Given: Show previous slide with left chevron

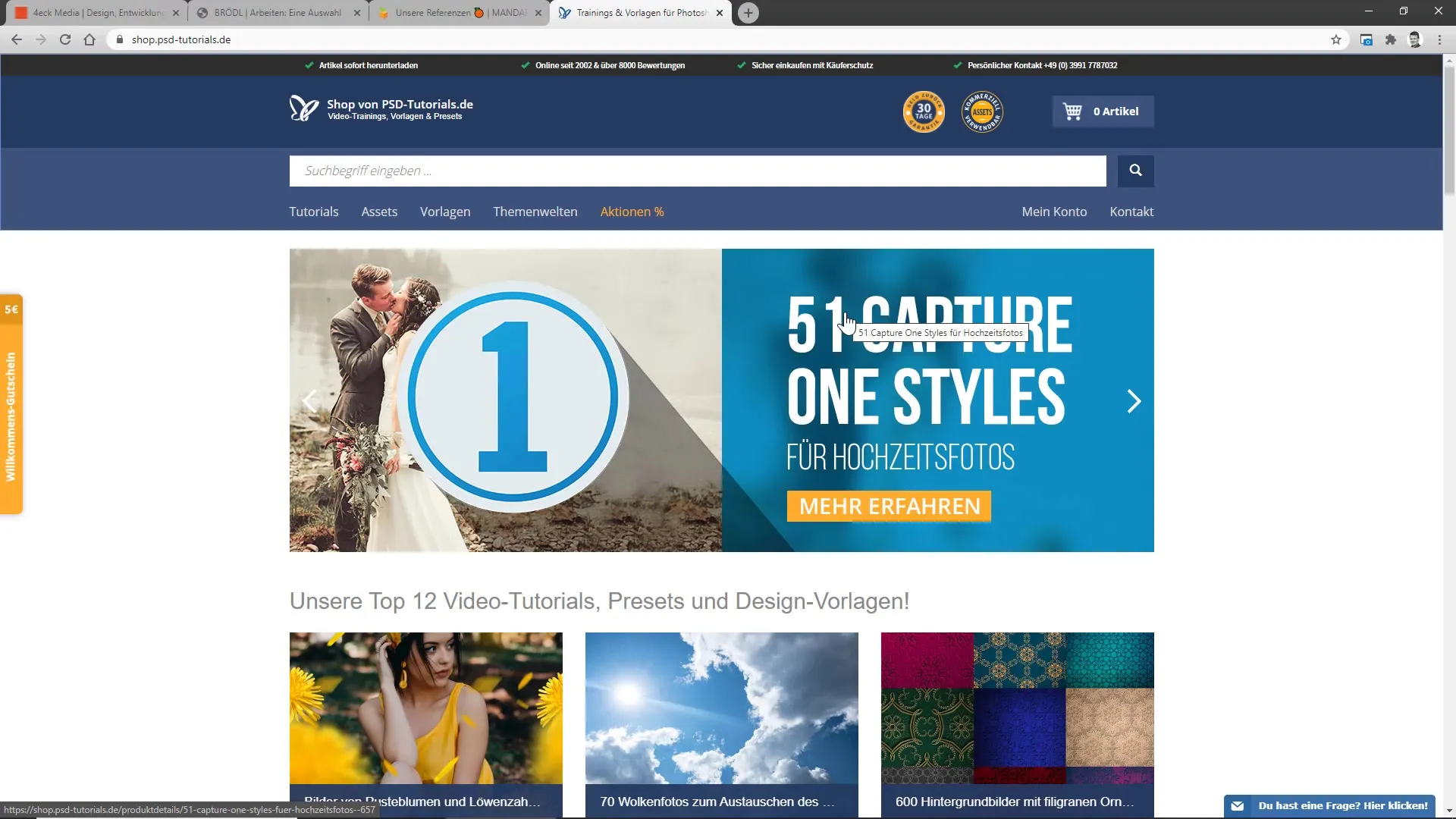Looking at the screenshot, I should tap(309, 401).
